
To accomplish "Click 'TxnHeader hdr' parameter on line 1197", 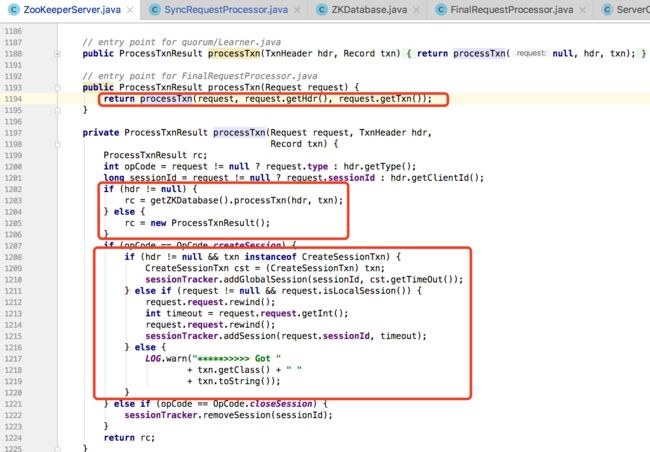I will tap(393, 133).
